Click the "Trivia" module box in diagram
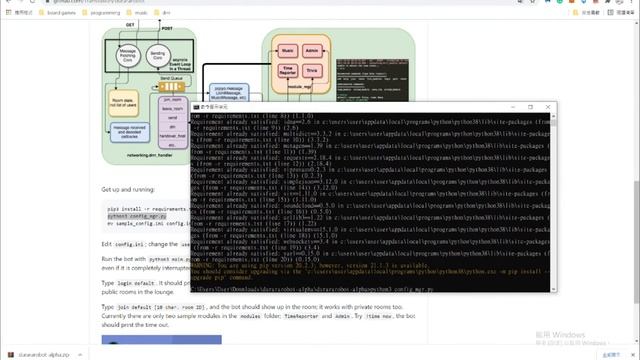 click(312, 71)
